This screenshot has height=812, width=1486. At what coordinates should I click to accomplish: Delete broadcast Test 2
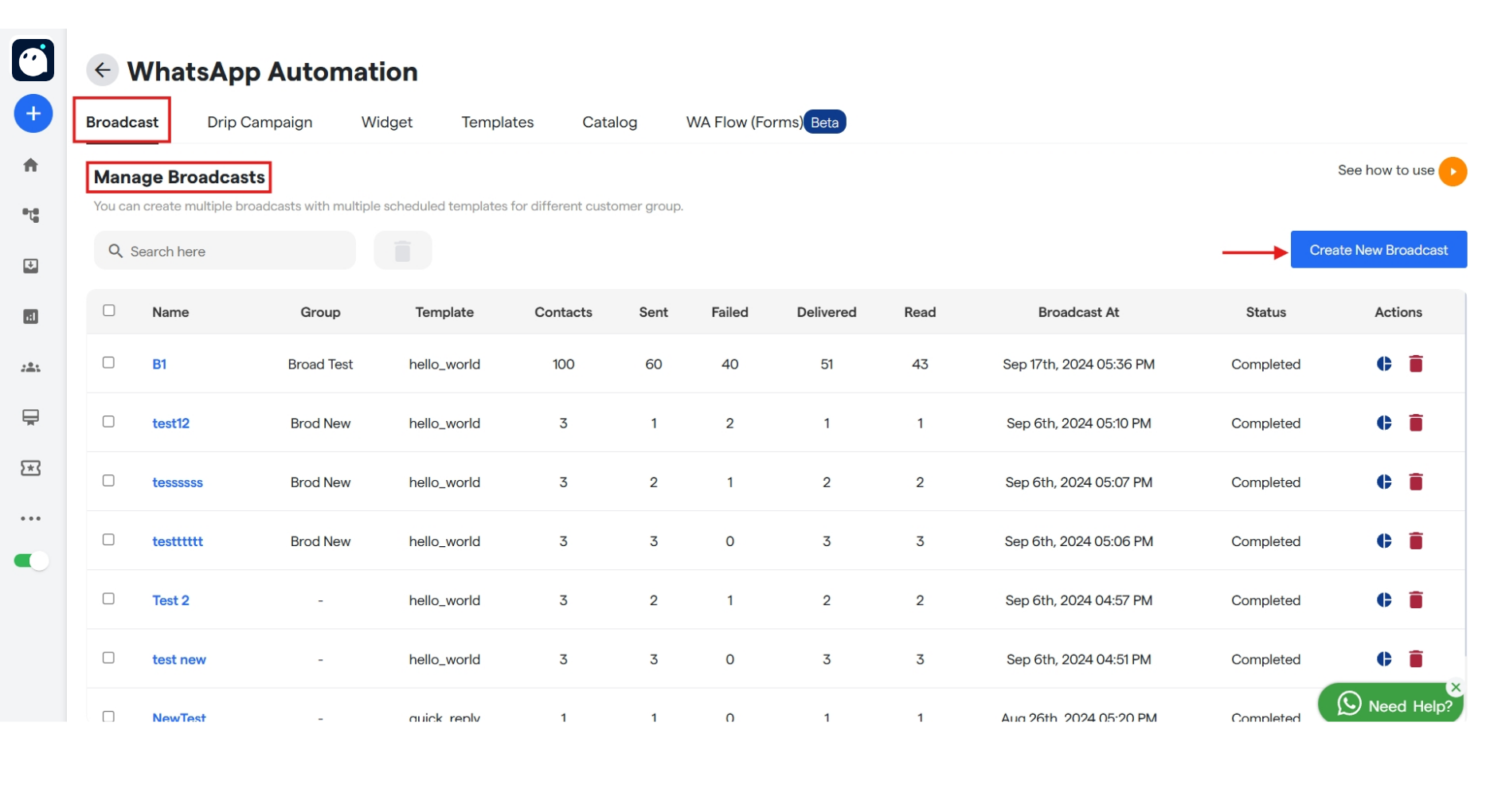pyautogui.click(x=1415, y=599)
